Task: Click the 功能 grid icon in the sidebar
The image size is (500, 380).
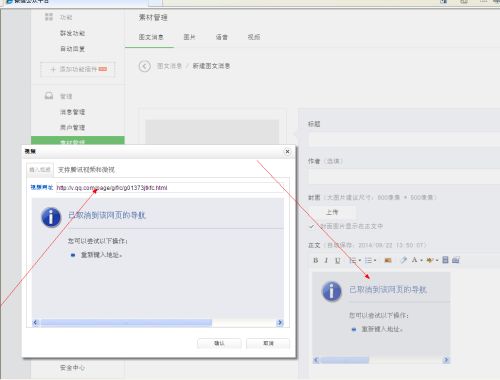Action: pyautogui.click(x=49, y=17)
